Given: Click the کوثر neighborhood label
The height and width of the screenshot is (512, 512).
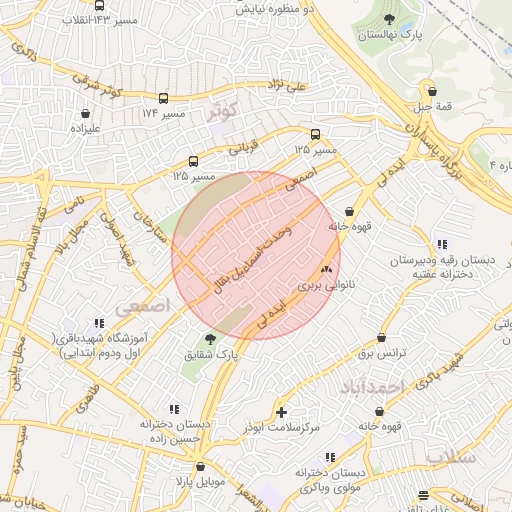Looking at the screenshot, I should pyautogui.click(x=222, y=111).
